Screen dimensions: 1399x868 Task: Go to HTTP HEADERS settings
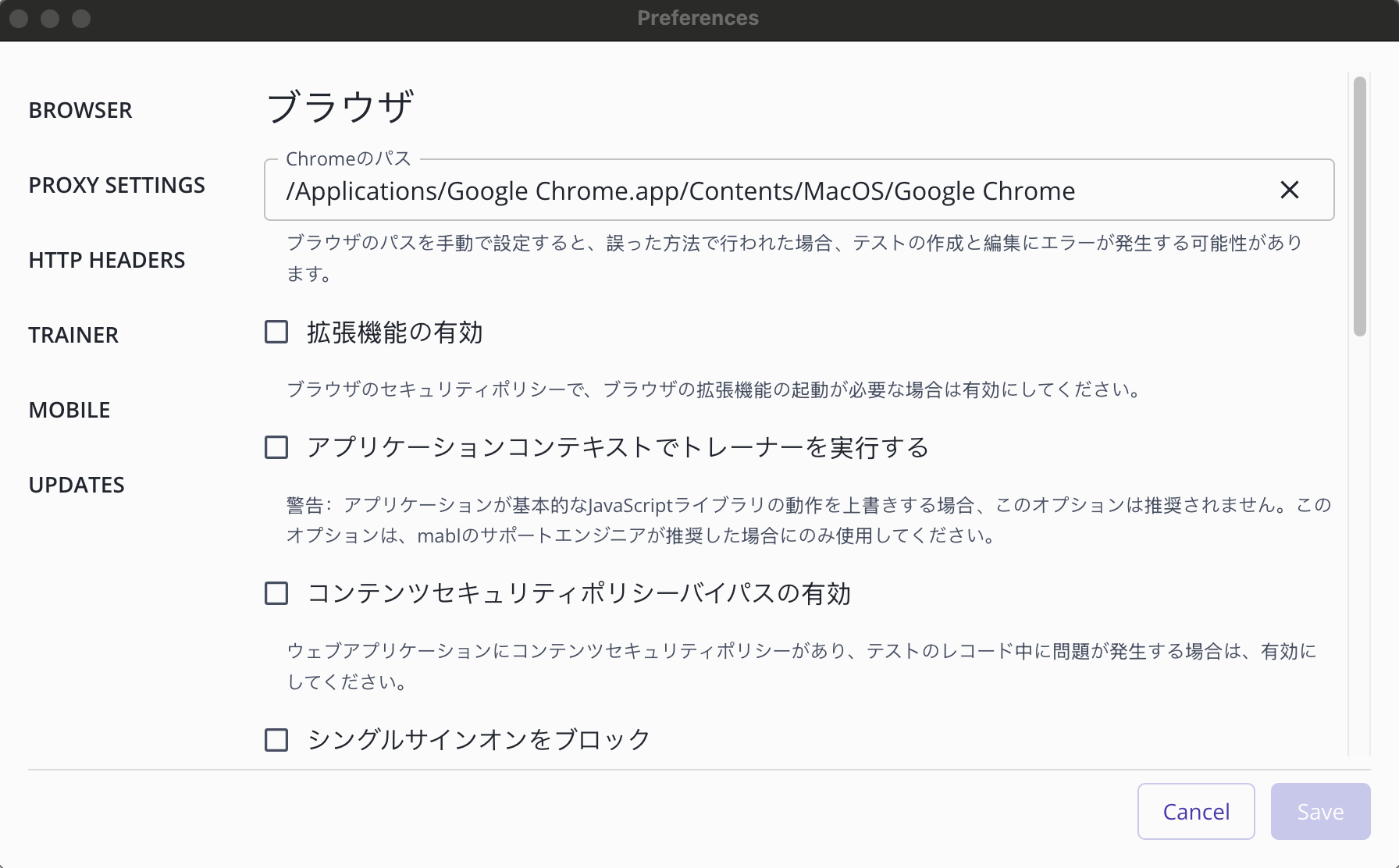(x=107, y=260)
